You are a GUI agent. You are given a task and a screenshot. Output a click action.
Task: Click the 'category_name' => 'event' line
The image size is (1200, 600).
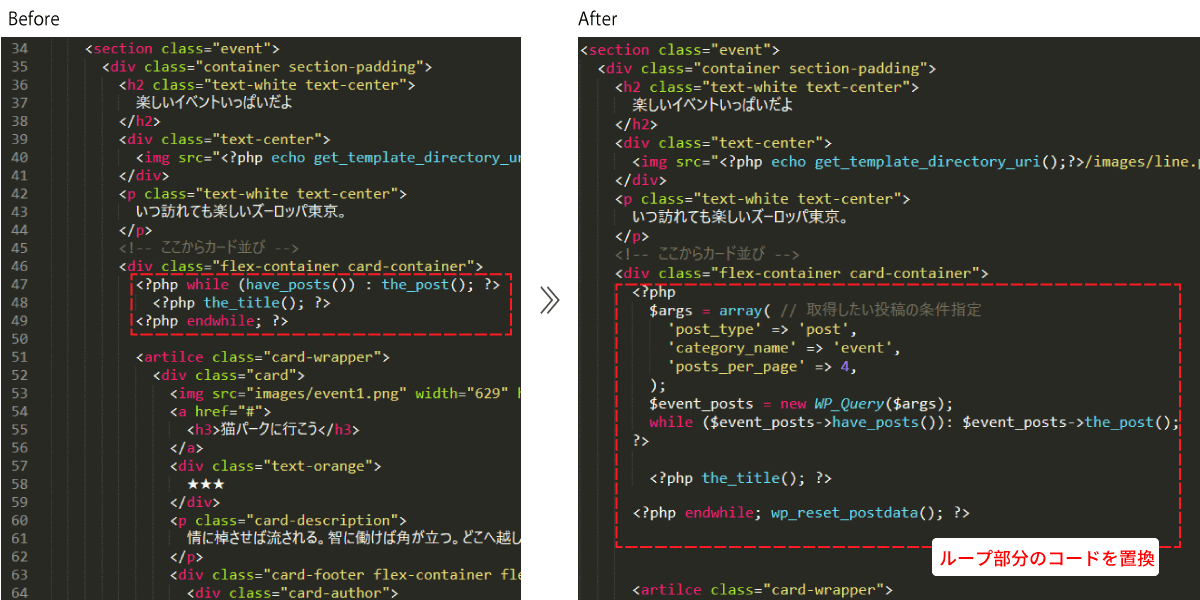click(783, 348)
